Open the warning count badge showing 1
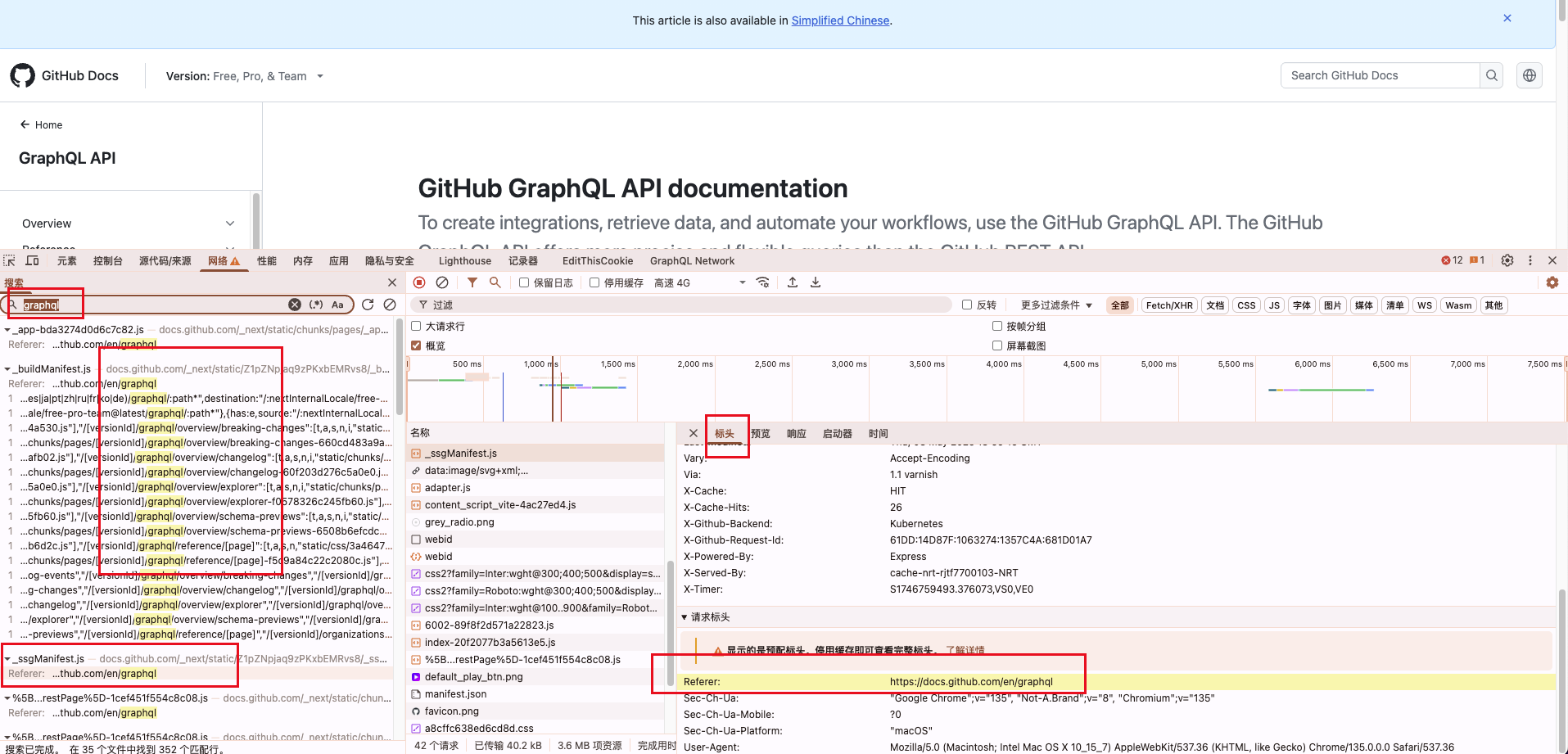 (1478, 260)
